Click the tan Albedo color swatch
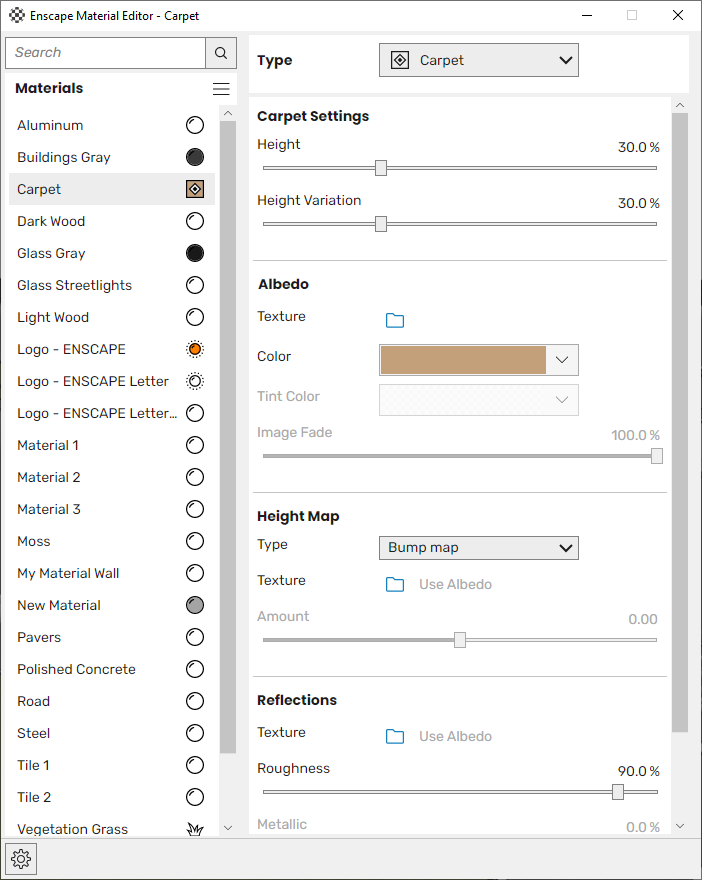The width and height of the screenshot is (702, 880). pos(463,360)
